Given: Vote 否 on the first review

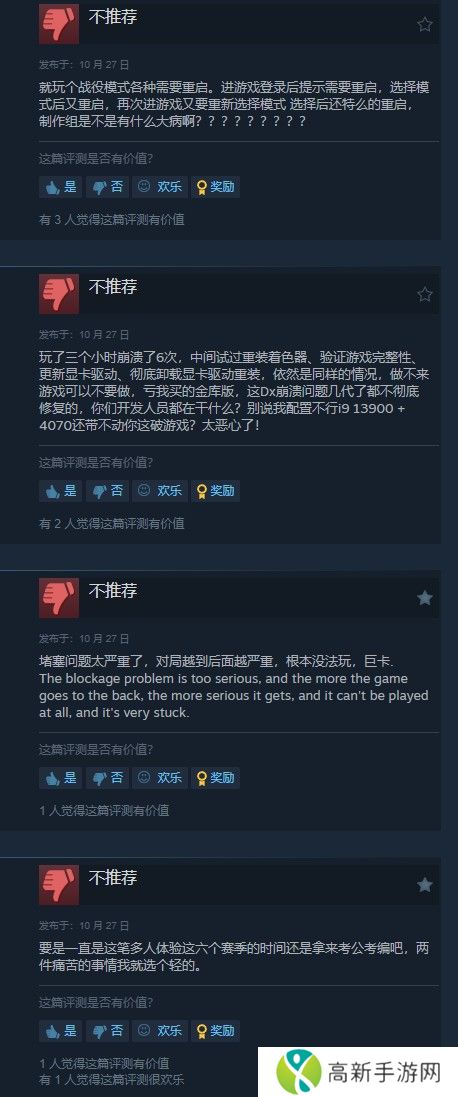Looking at the screenshot, I should [107, 187].
